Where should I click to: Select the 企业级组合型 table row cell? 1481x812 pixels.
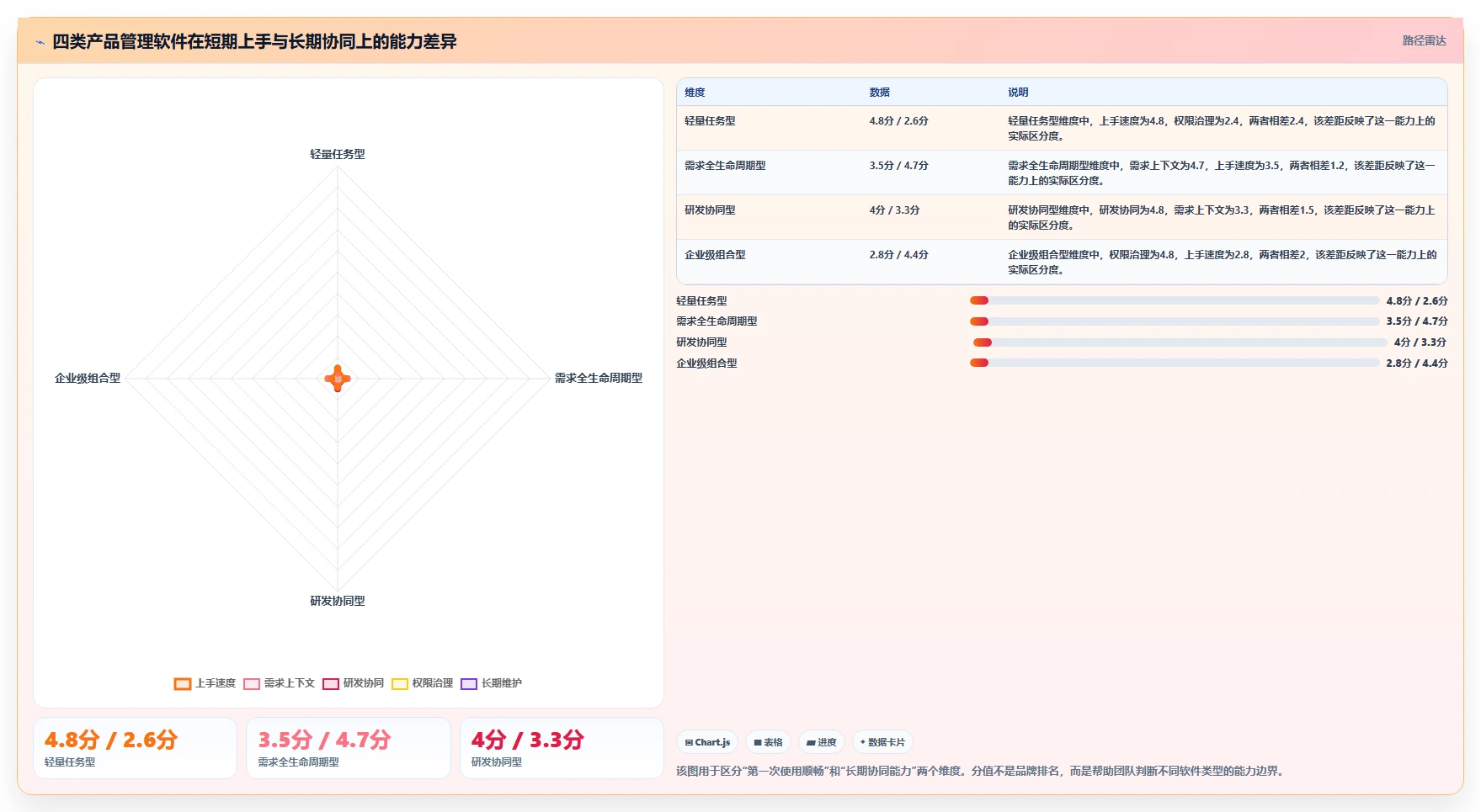pos(715,255)
